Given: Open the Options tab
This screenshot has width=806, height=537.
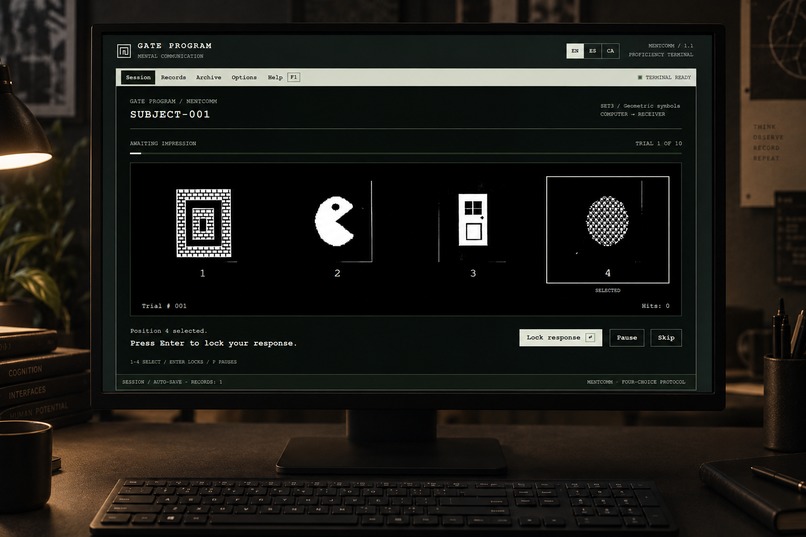Looking at the screenshot, I should [244, 77].
